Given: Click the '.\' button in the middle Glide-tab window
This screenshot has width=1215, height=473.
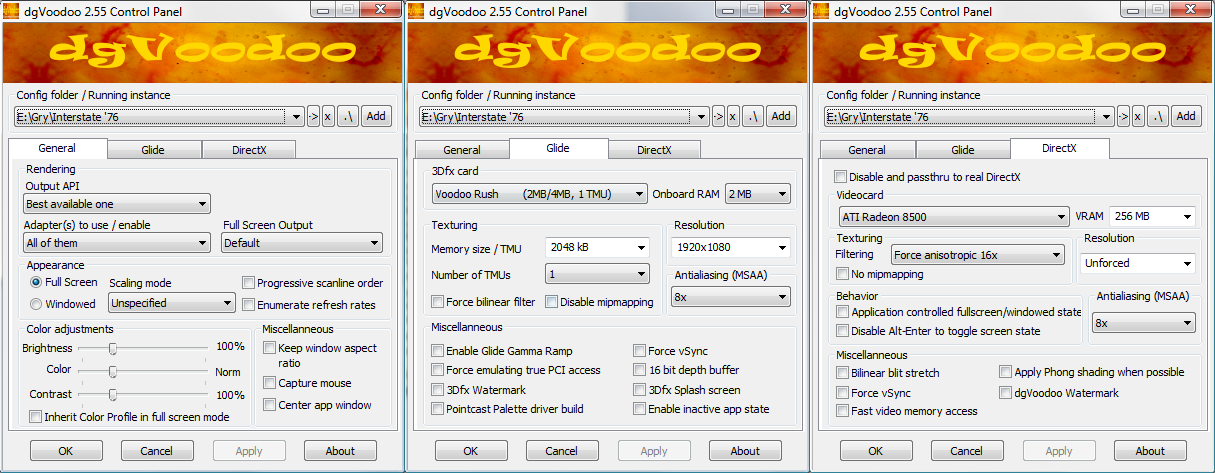Looking at the screenshot, I should [x=752, y=116].
